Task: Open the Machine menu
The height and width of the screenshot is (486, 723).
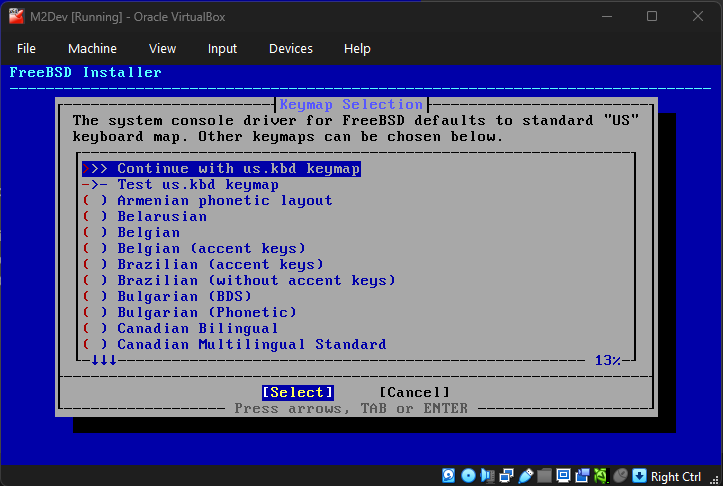Action: coord(92,48)
